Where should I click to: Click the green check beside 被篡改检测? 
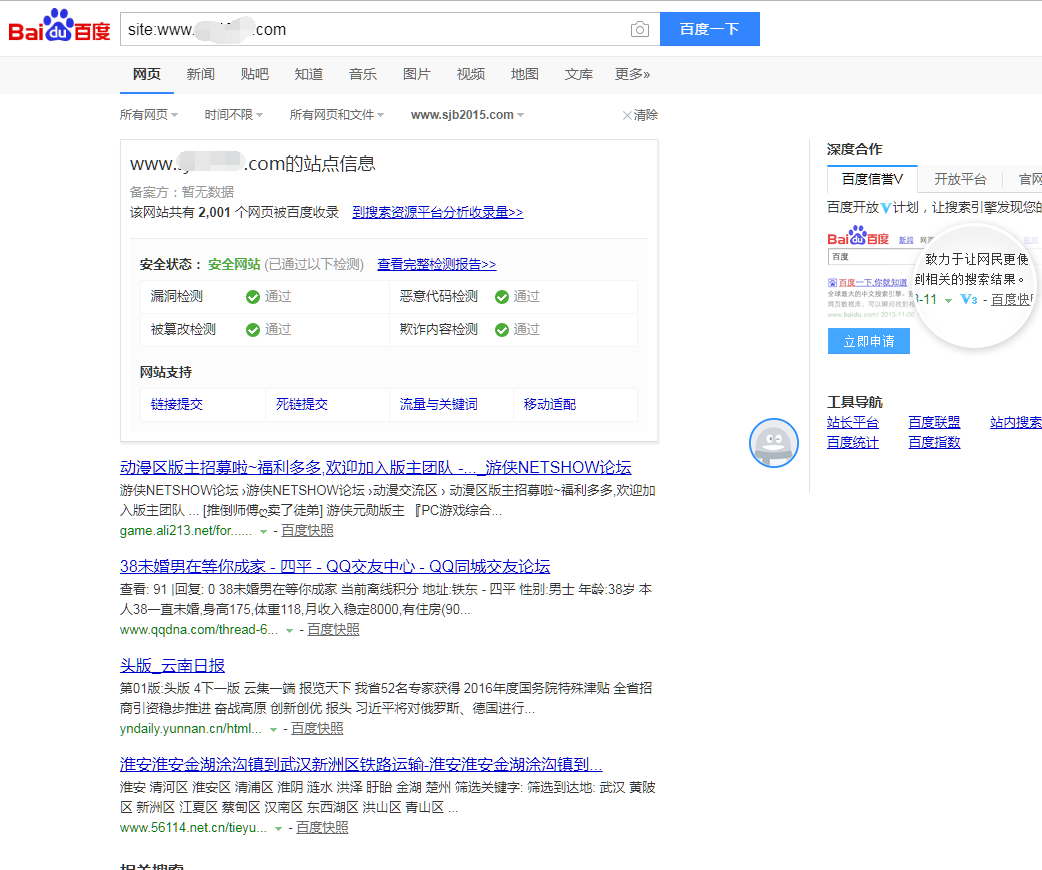pos(253,330)
